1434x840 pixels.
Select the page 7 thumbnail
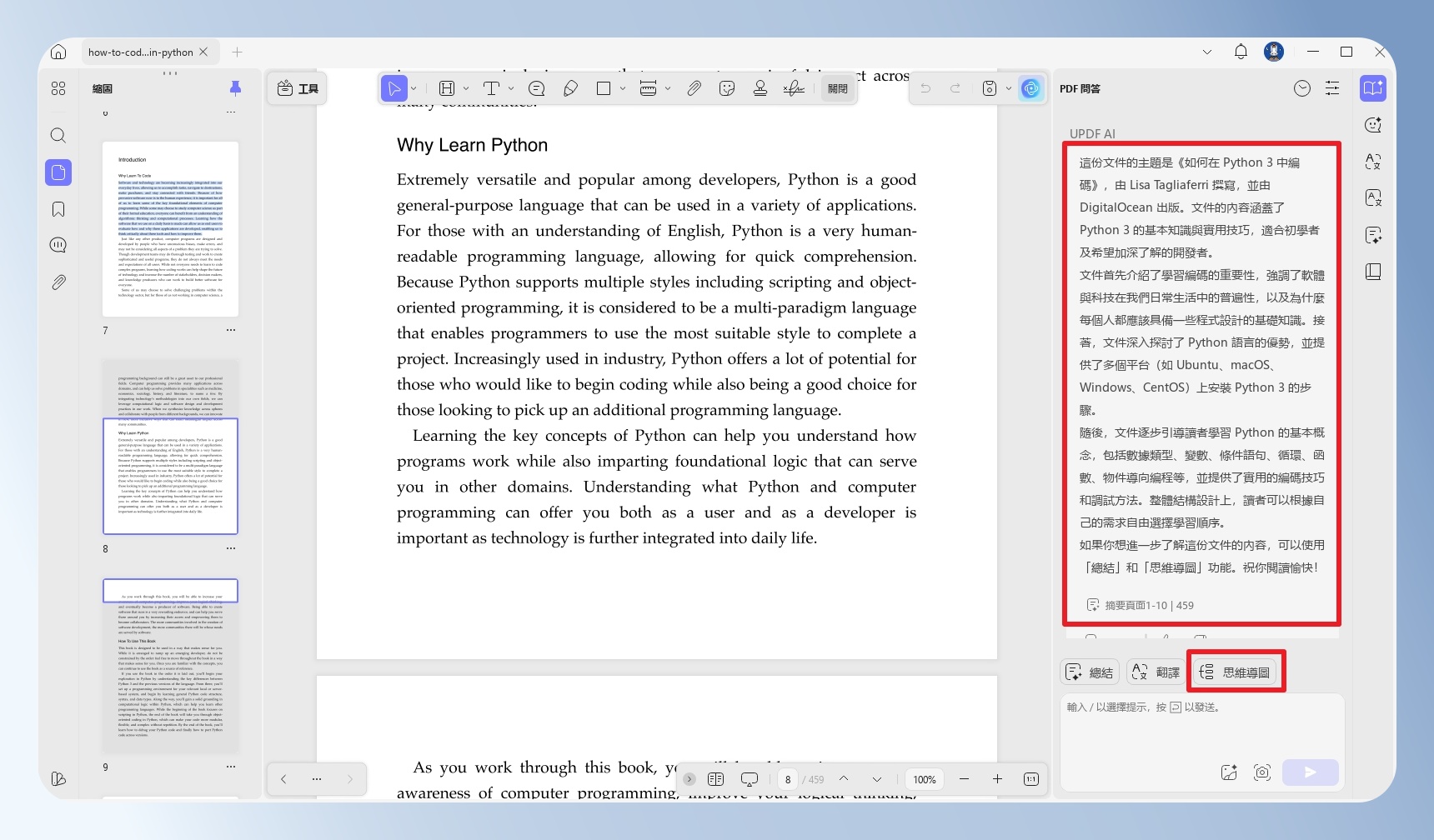point(170,229)
